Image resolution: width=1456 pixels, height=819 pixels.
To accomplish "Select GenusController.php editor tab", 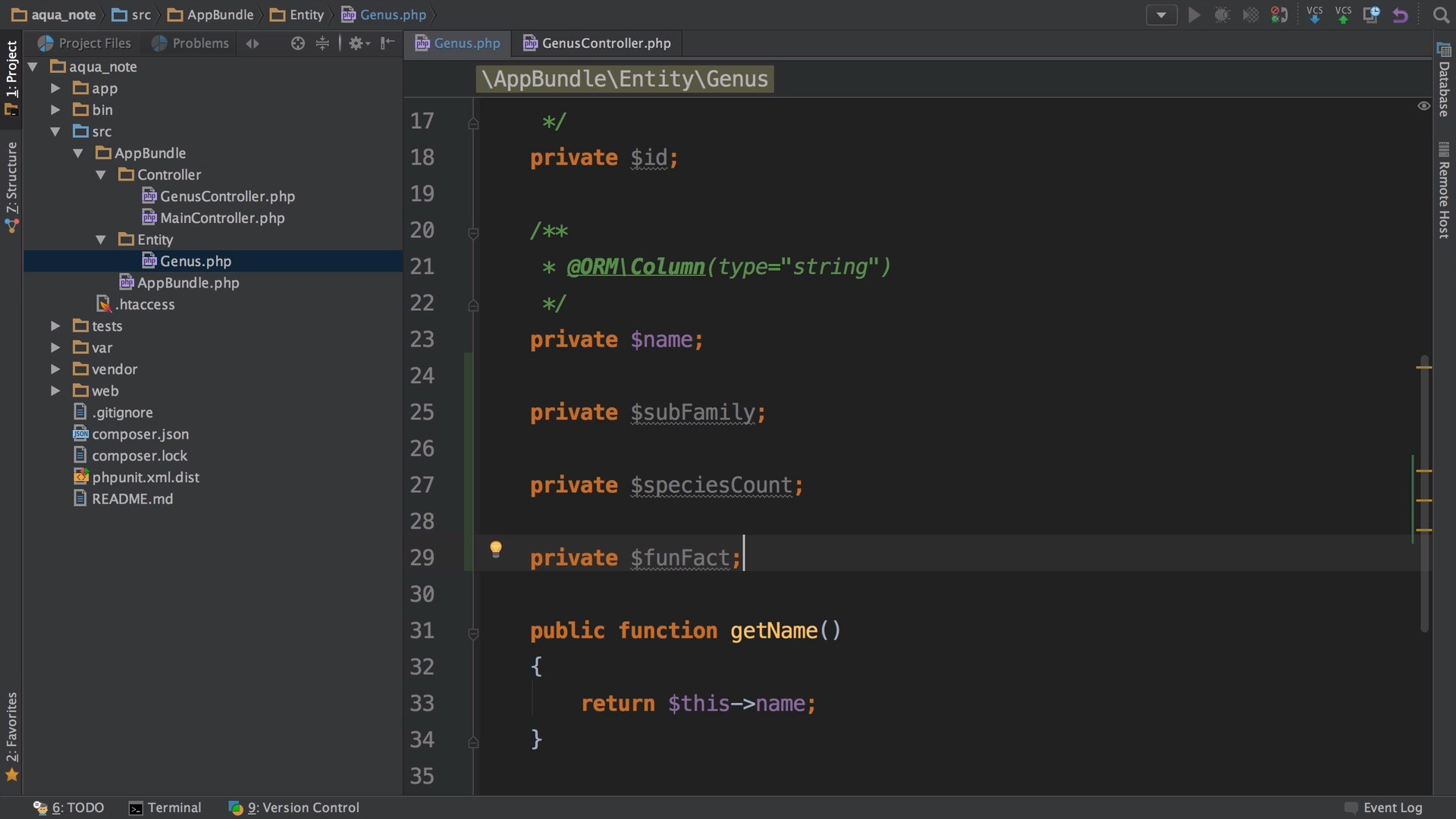I will click(597, 43).
